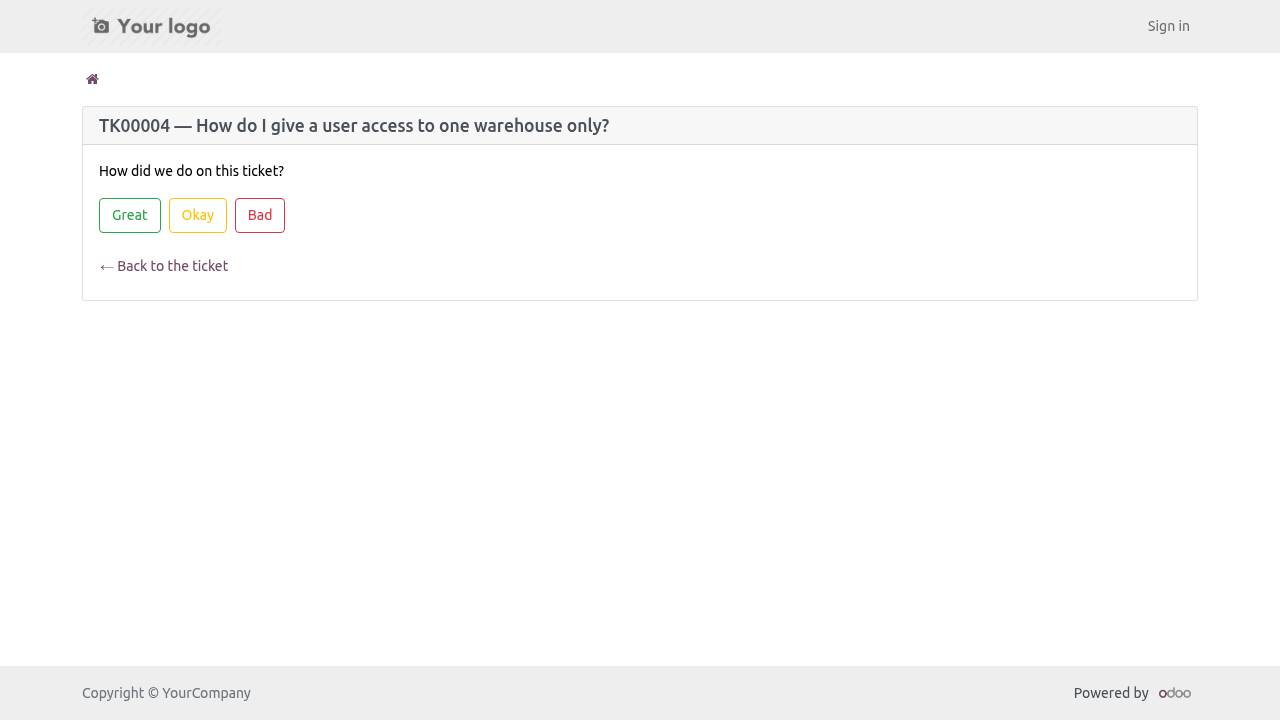
Task: Select the TK00004 ticket title text
Action: (354, 126)
